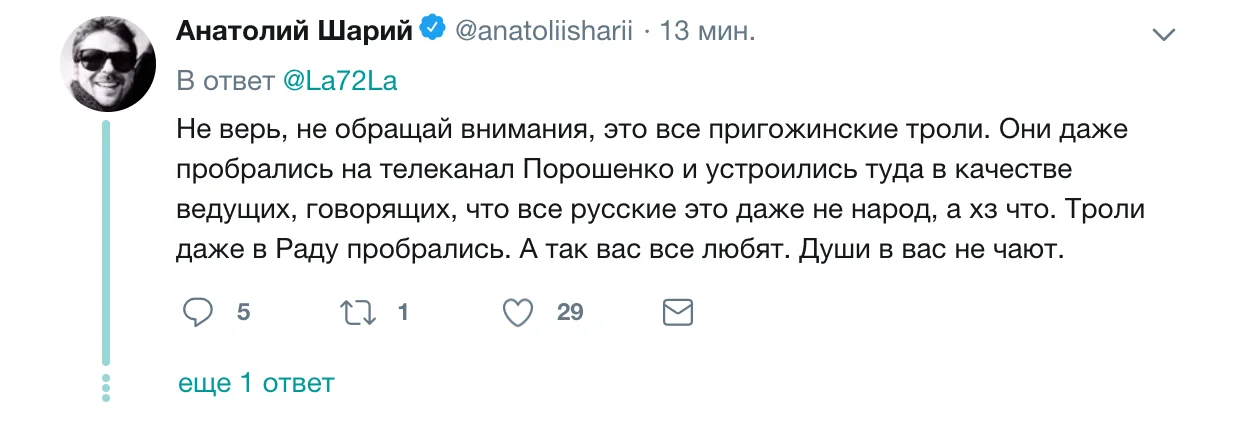Click the sentence Души в вас не чают
1248x426 pixels.
coord(929,250)
